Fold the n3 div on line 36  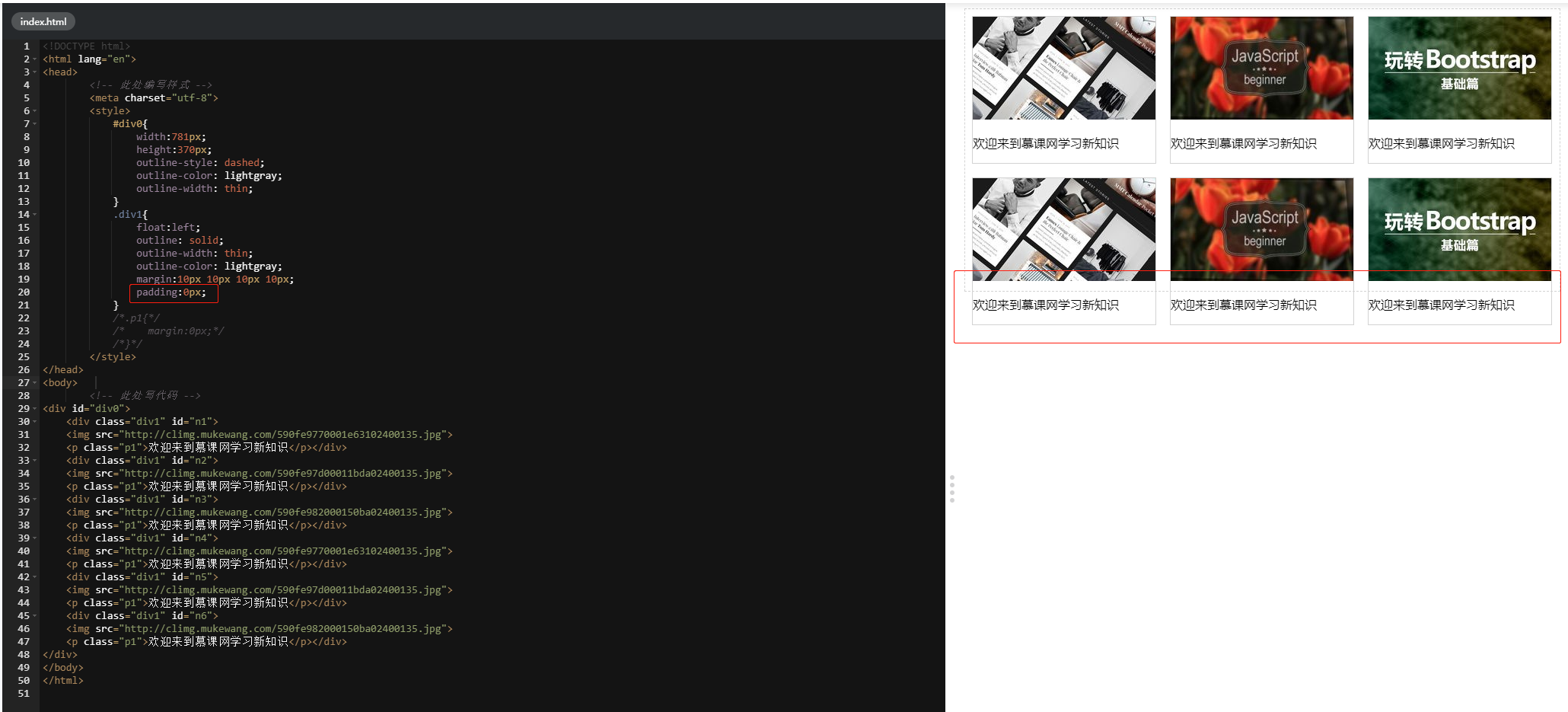[35, 500]
